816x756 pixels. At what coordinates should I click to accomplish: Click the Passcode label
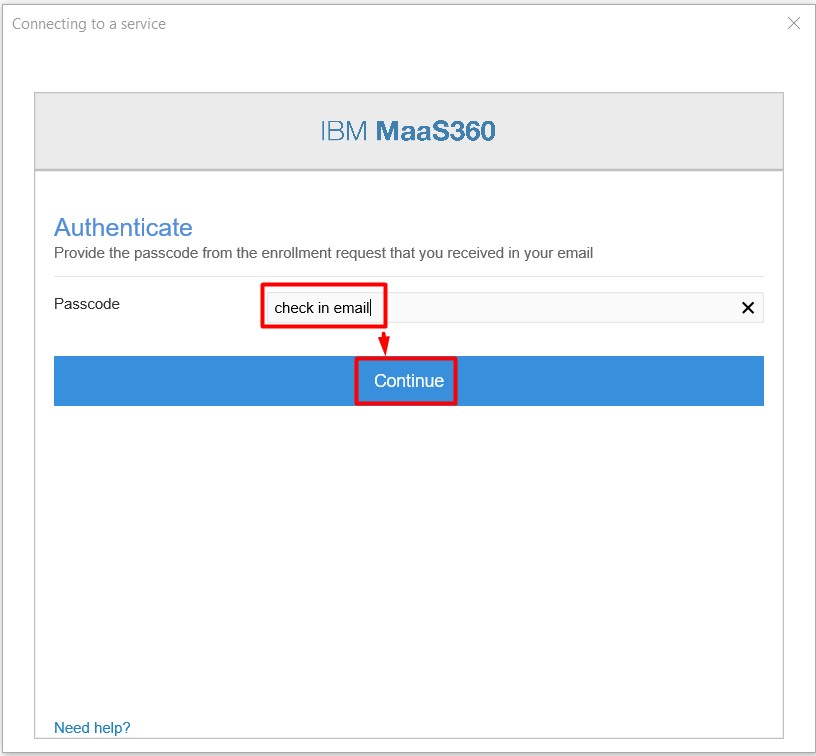tap(87, 304)
